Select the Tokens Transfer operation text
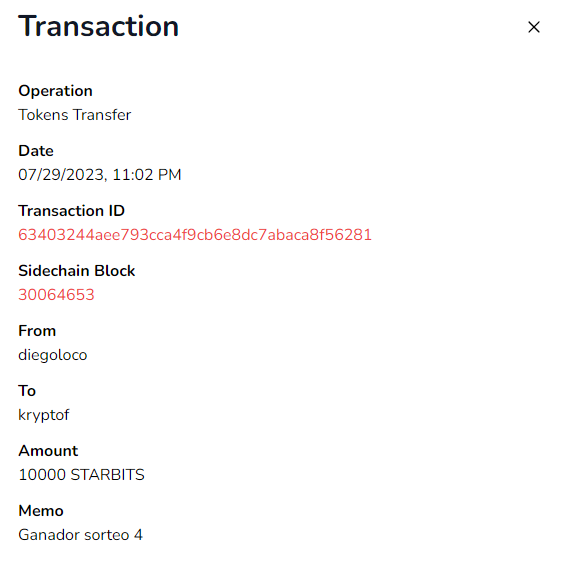Image resolution: width=562 pixels, height=572 pixels. (74, 115)
